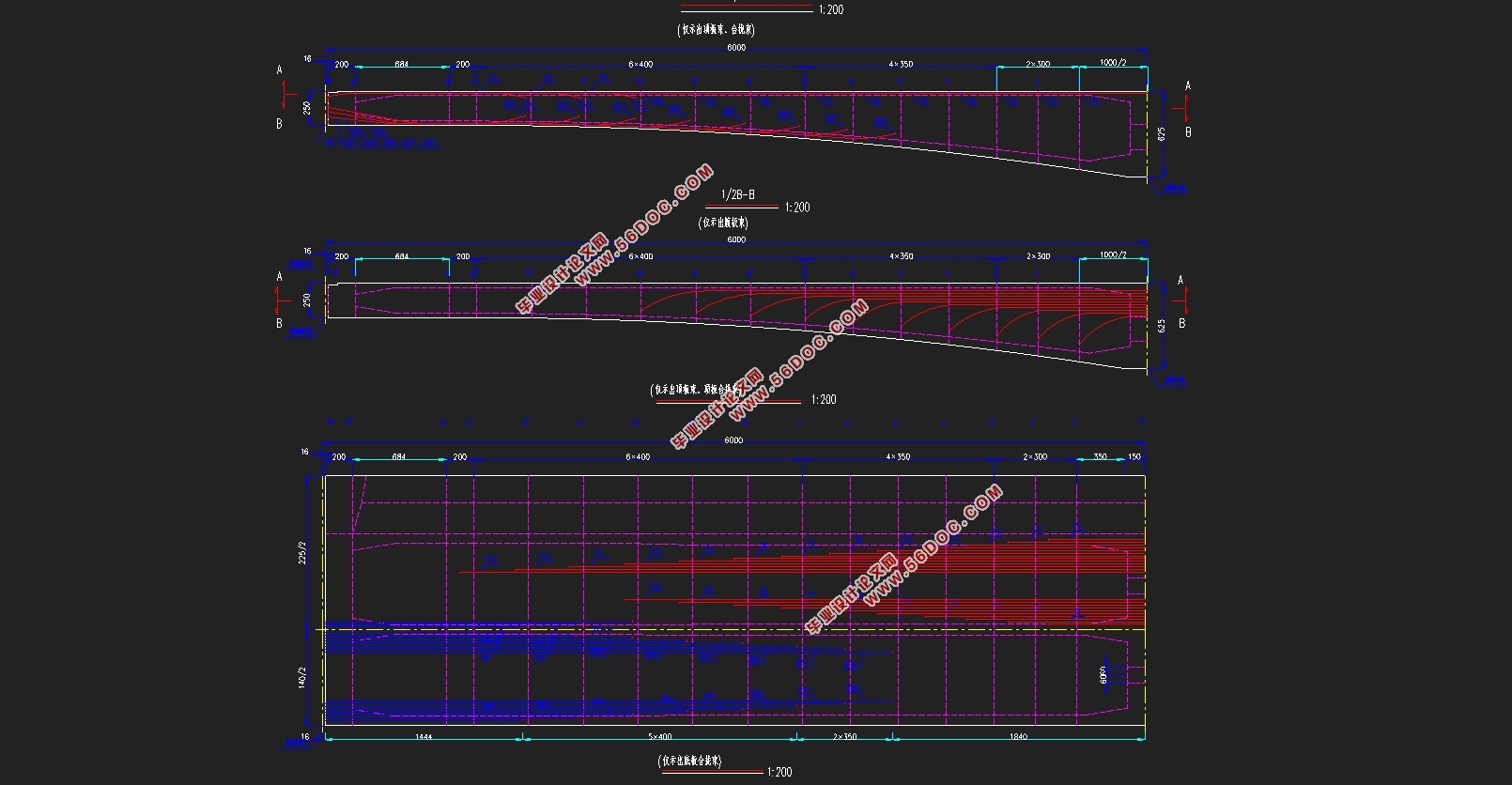This screenshot has width=1512, height=785.
Task: Click the 1:200 scale beside 1/2B-B title
Action: 797,208
